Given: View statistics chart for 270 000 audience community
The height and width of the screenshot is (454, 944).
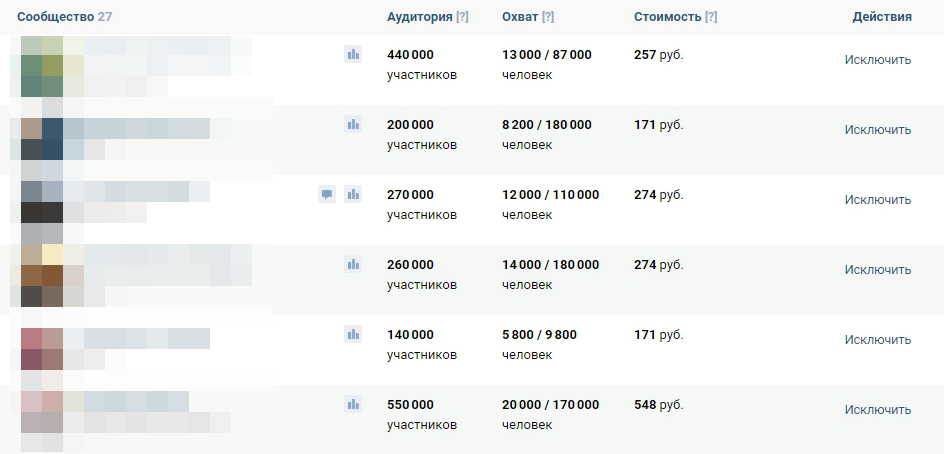Looking at the screenshot, I should (x=352, y=194).
